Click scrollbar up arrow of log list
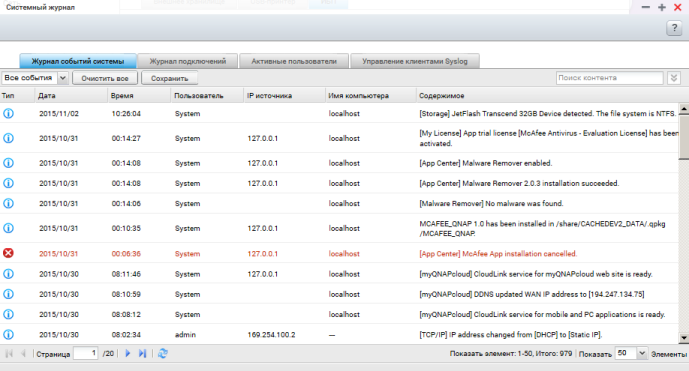This screenshot has height=371, width=689. [x=684, y=108]
